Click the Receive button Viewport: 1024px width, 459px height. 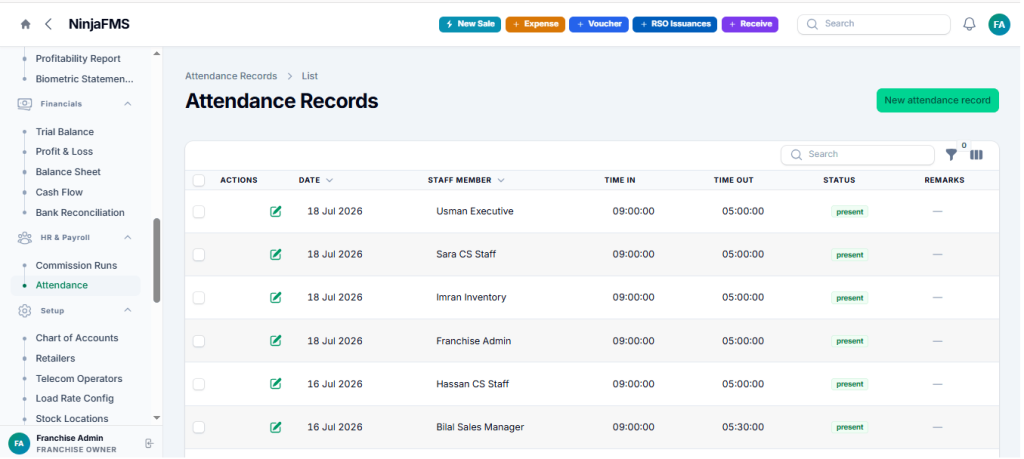pos(750,24)
